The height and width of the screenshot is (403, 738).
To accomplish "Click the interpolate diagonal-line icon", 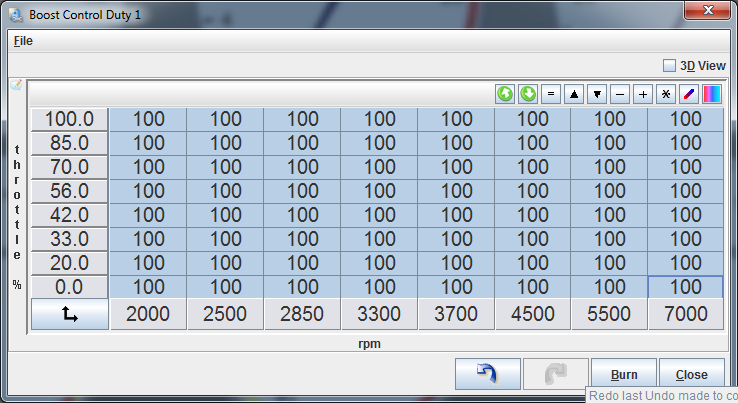I will 689,94.
